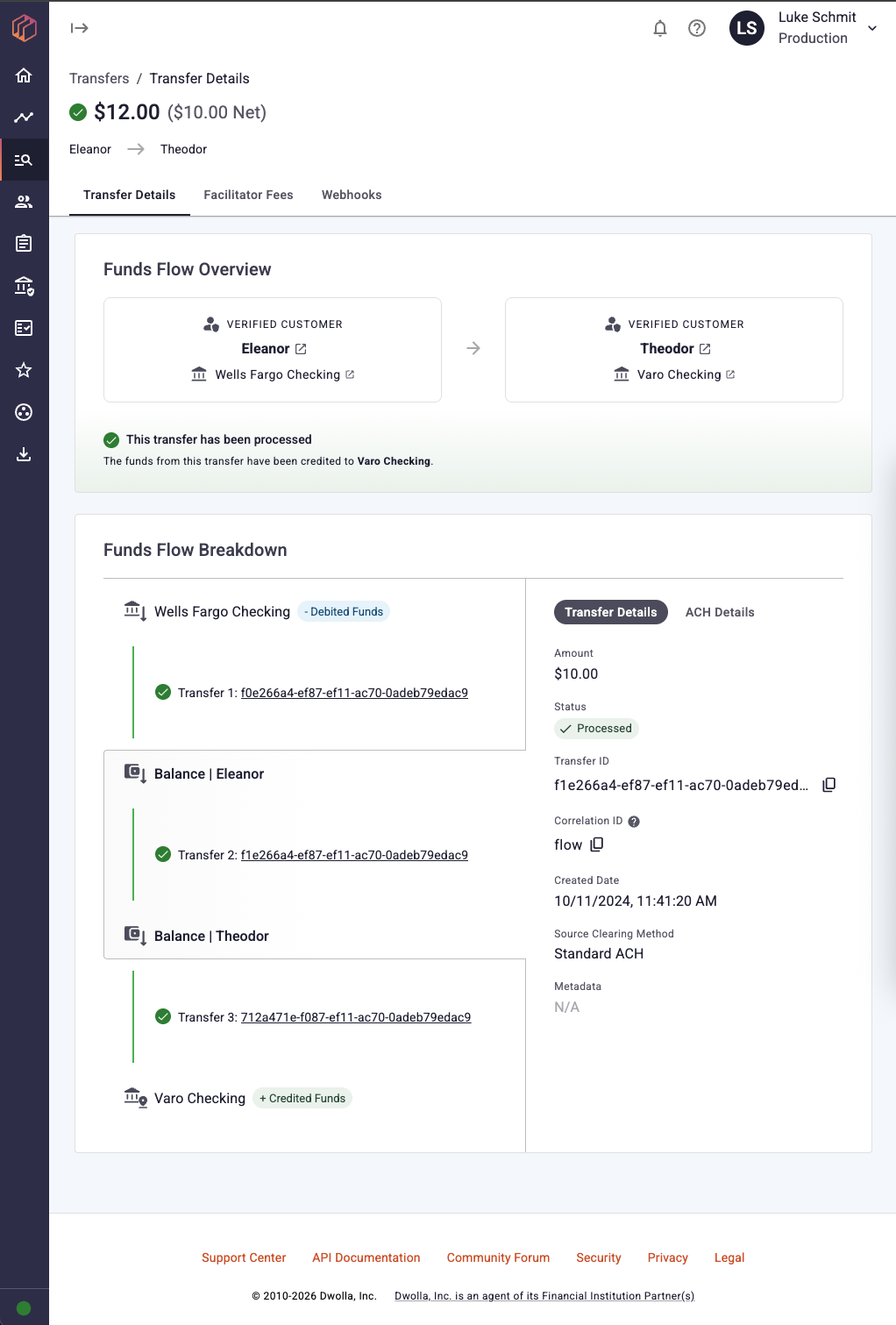Click the Eleanor customer name in overview
The height and width of the screenshot is (1325, 896).
pos(266,349)
